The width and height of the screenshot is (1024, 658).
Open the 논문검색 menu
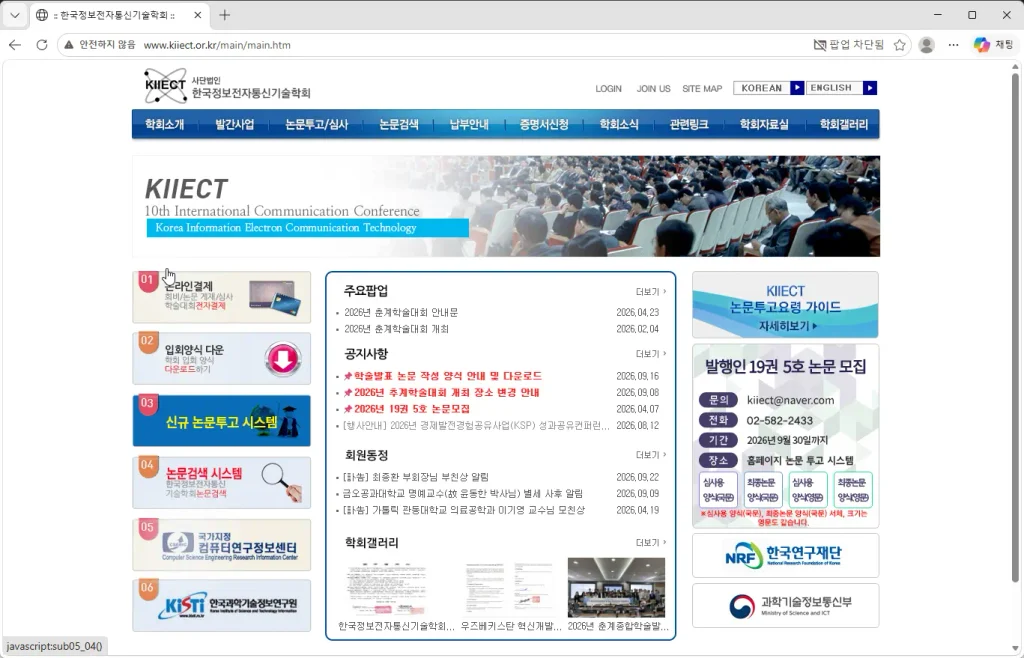tap(398, 125)
